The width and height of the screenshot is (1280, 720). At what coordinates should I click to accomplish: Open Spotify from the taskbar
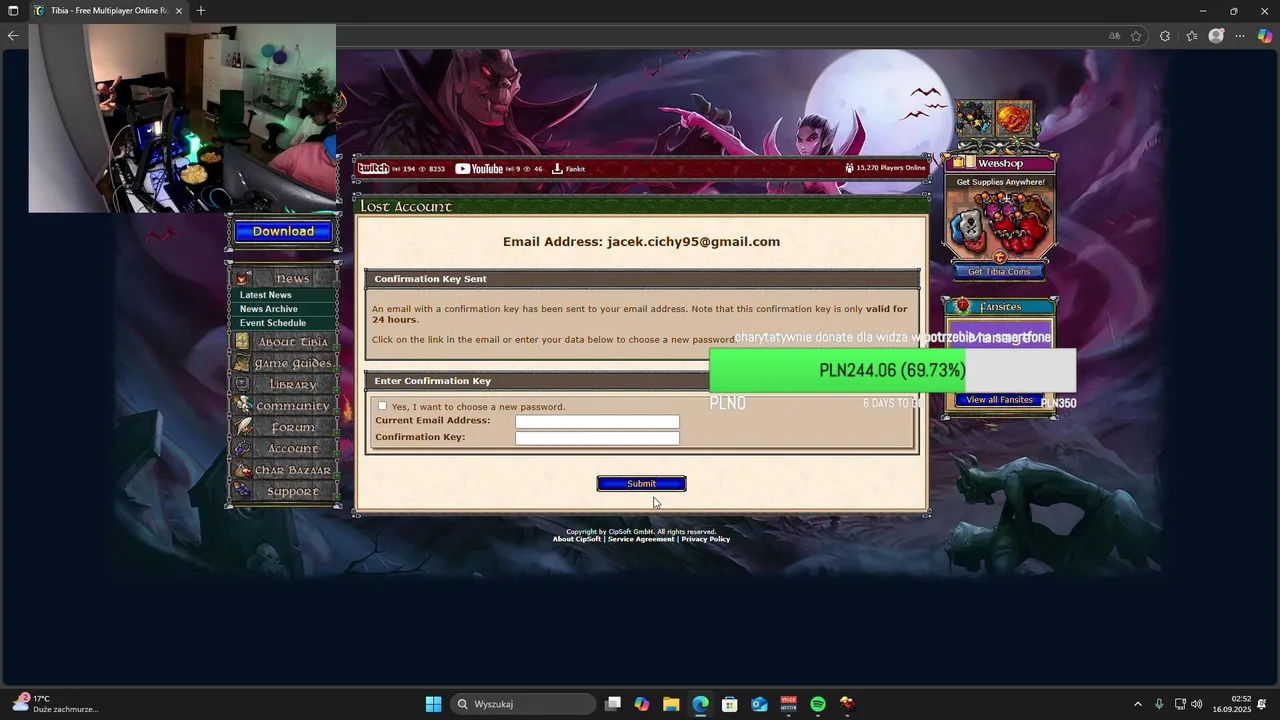818,704
